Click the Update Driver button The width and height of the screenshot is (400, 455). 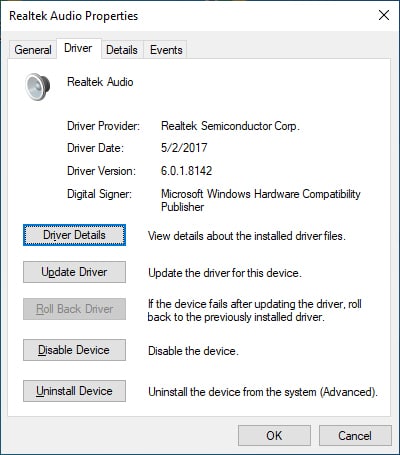(74, 272)
